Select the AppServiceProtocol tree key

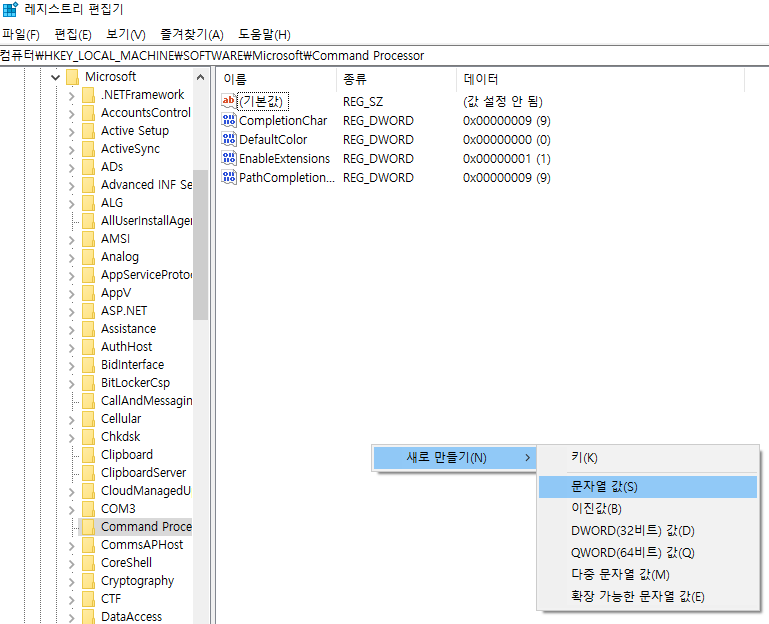pyautogui.click(x=146, y=275)
